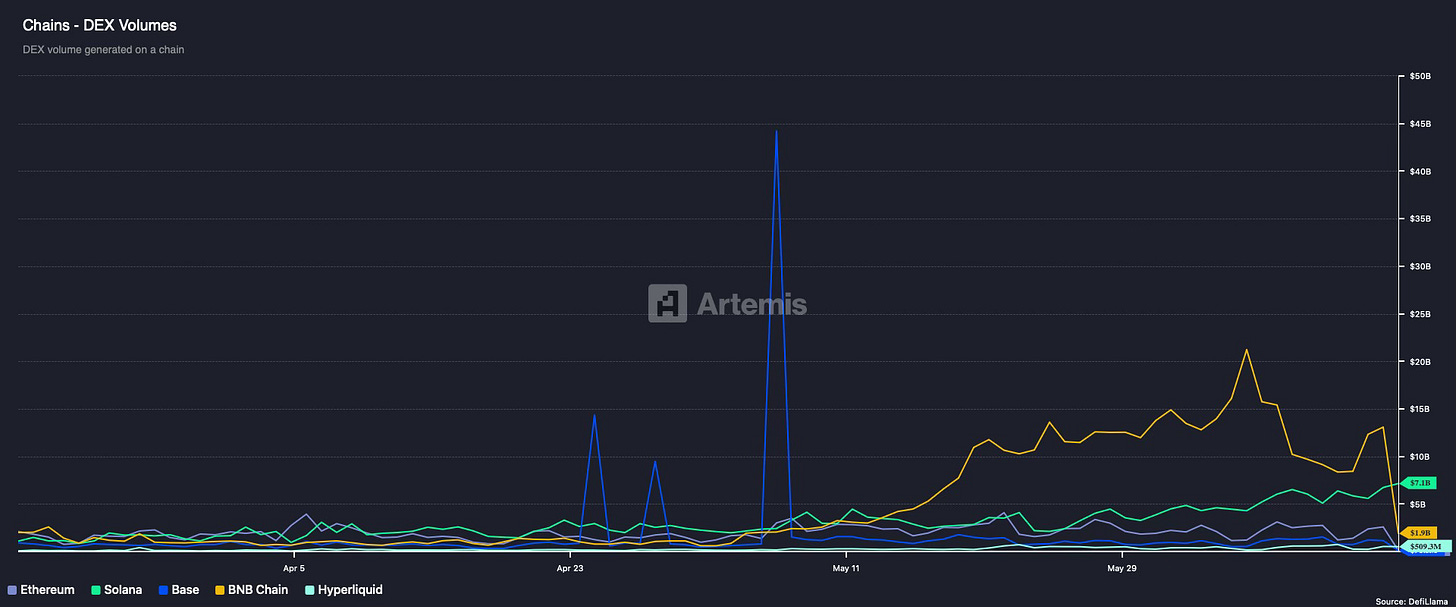Toggle the BNB Chain series in the legend
This screenshot has width=1456, height=607.
[251, 590]
